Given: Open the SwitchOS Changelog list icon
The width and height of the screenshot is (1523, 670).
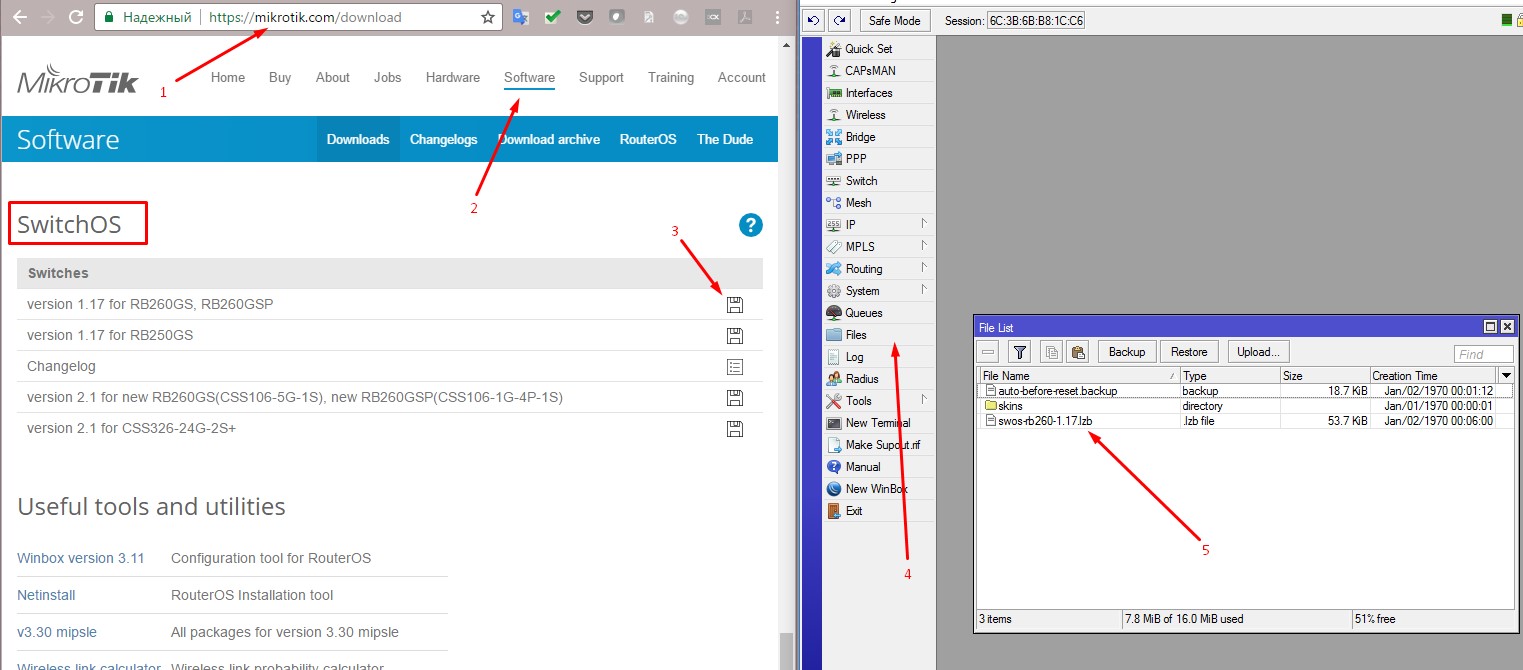Looking at the screenshot, I should coord(735,367).
